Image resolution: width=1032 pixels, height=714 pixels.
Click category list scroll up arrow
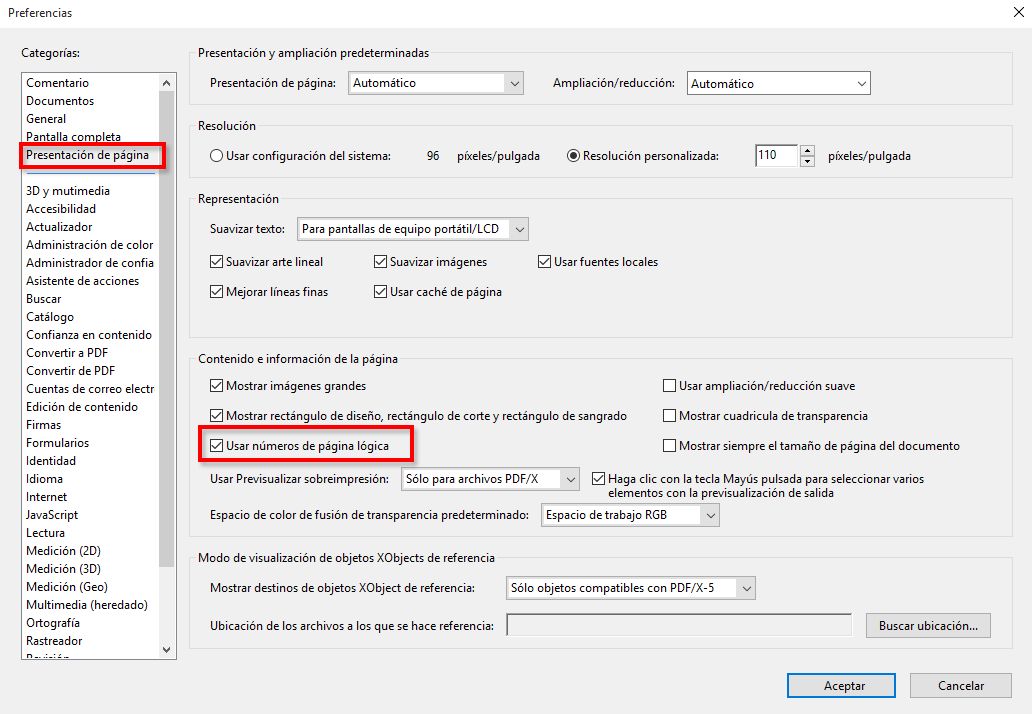(167, 83)
